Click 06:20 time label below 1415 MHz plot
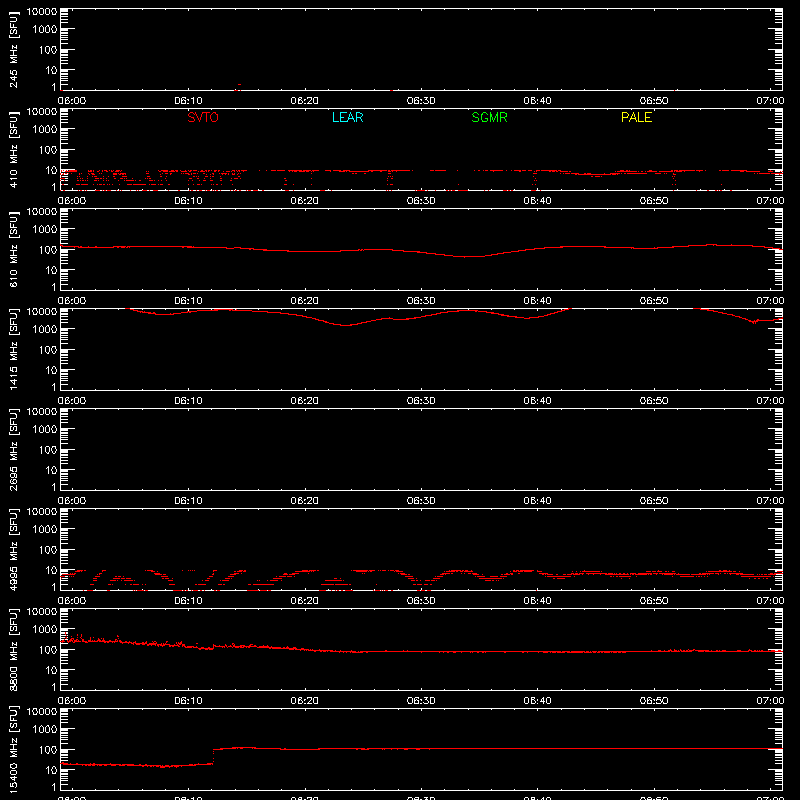The width and height of the screenshot is (800, 800). click(305, 401)
